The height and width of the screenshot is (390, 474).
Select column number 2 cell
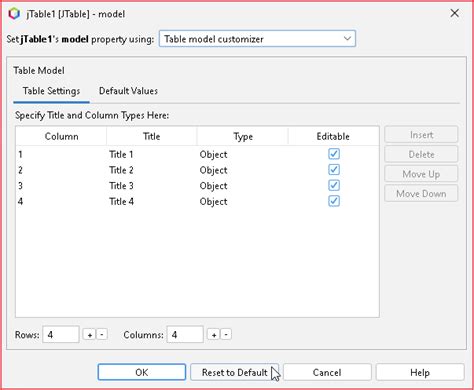pos(61,170)
